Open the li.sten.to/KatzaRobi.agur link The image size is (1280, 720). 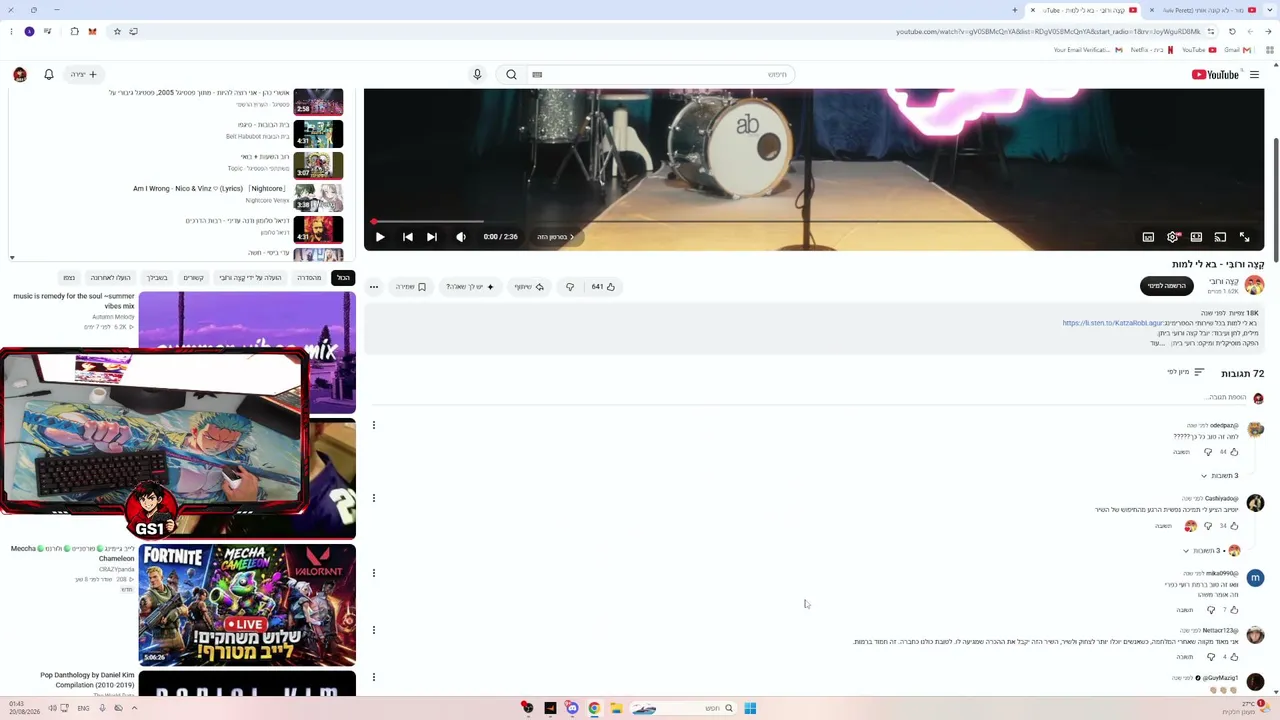[1113, 323]
